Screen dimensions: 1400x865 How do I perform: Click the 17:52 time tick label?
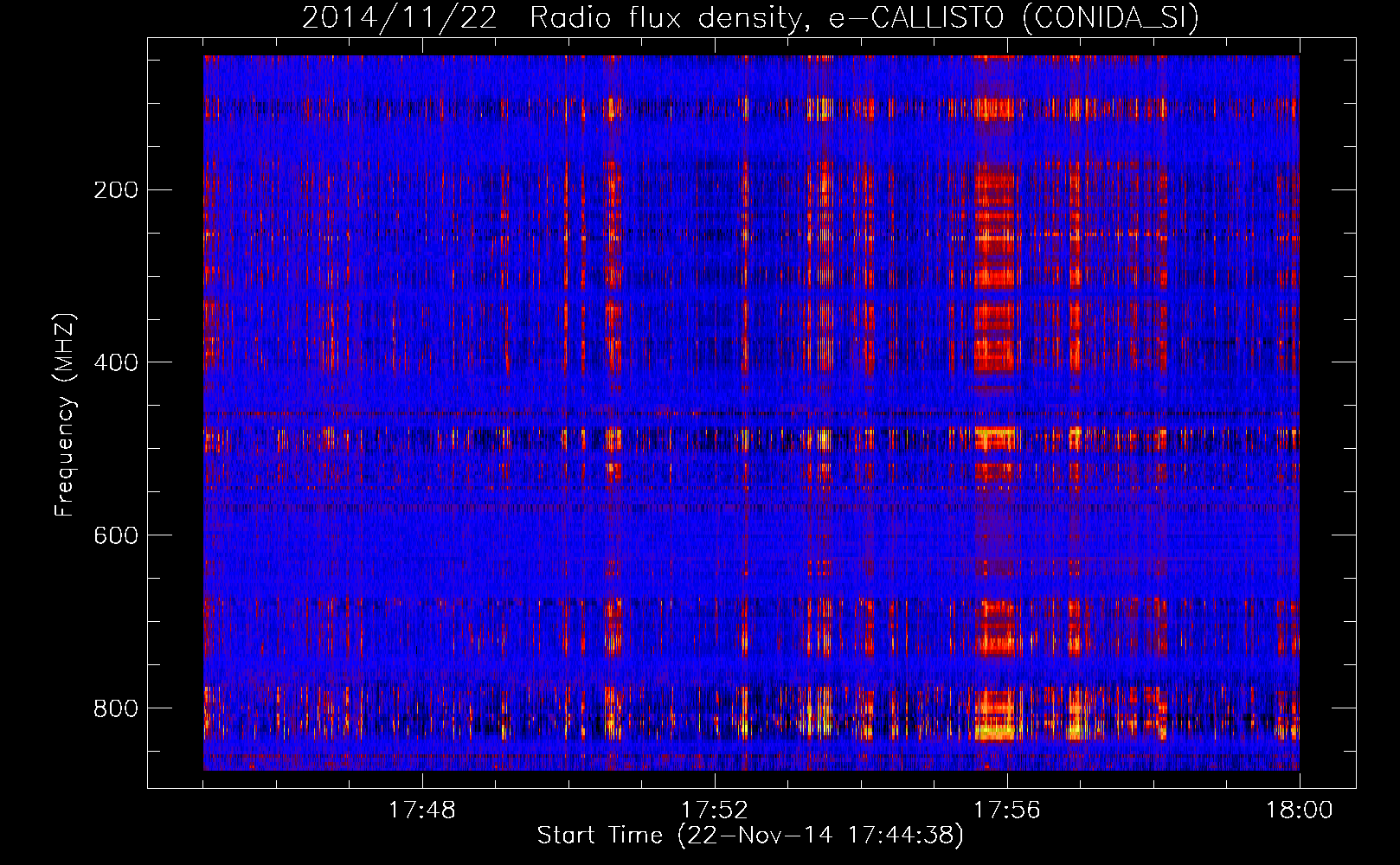click(715, 810)
